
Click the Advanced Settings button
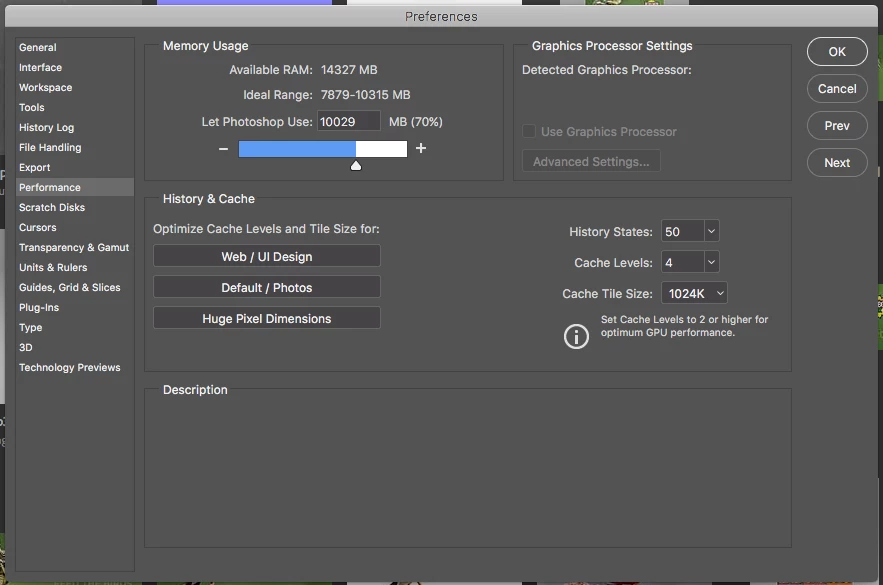(x=591, y=162)
